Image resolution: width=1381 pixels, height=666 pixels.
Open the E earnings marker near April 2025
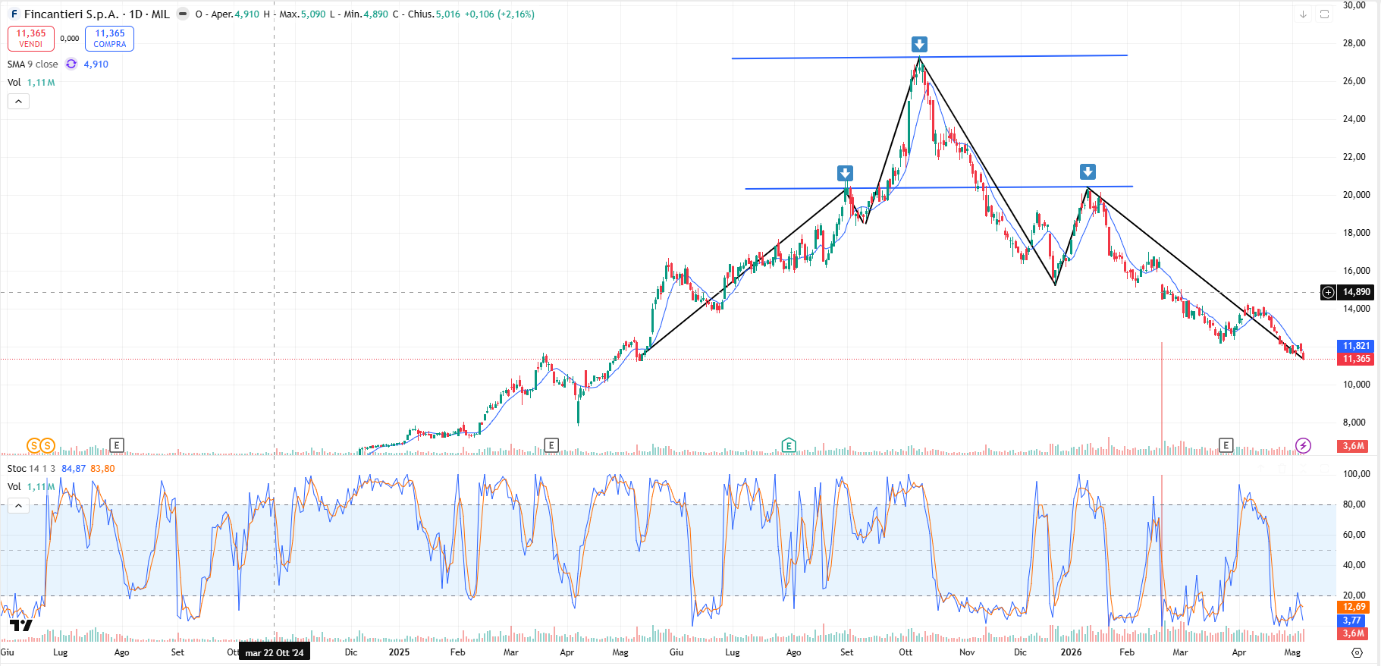click(x=551, y=445)
